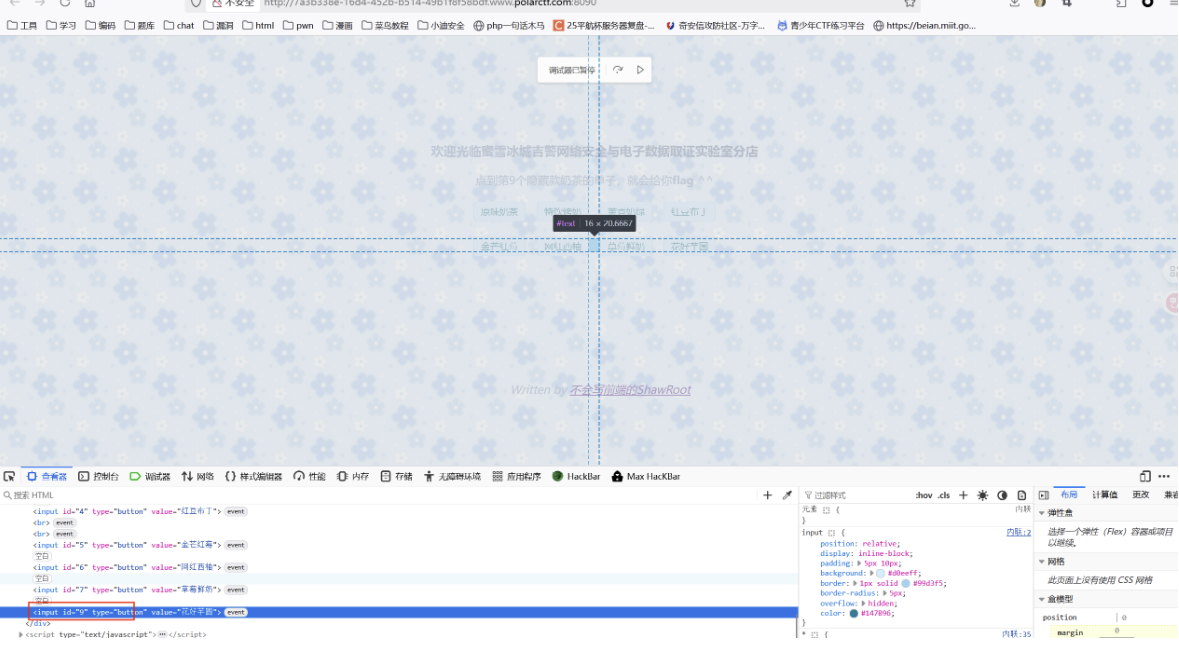Expand the background shorthand property
1179x645 pixels.
point(871,574)
